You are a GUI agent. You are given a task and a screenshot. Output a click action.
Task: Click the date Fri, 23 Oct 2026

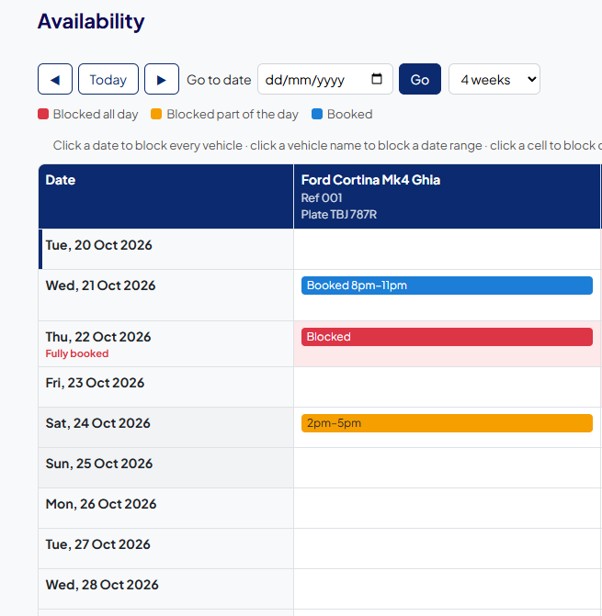point(95,383)
